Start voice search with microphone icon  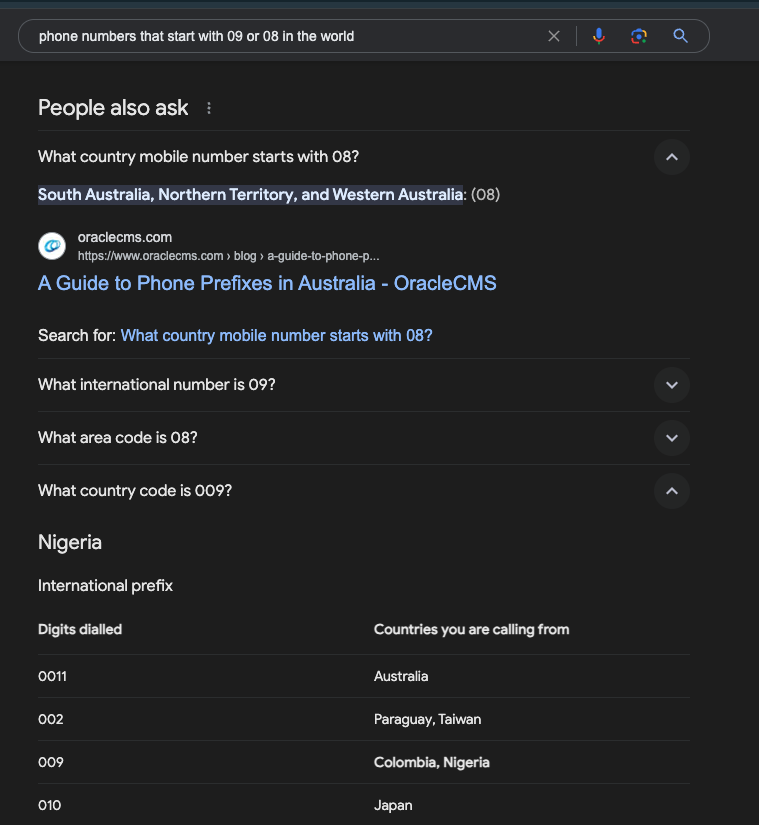(599, 36)
